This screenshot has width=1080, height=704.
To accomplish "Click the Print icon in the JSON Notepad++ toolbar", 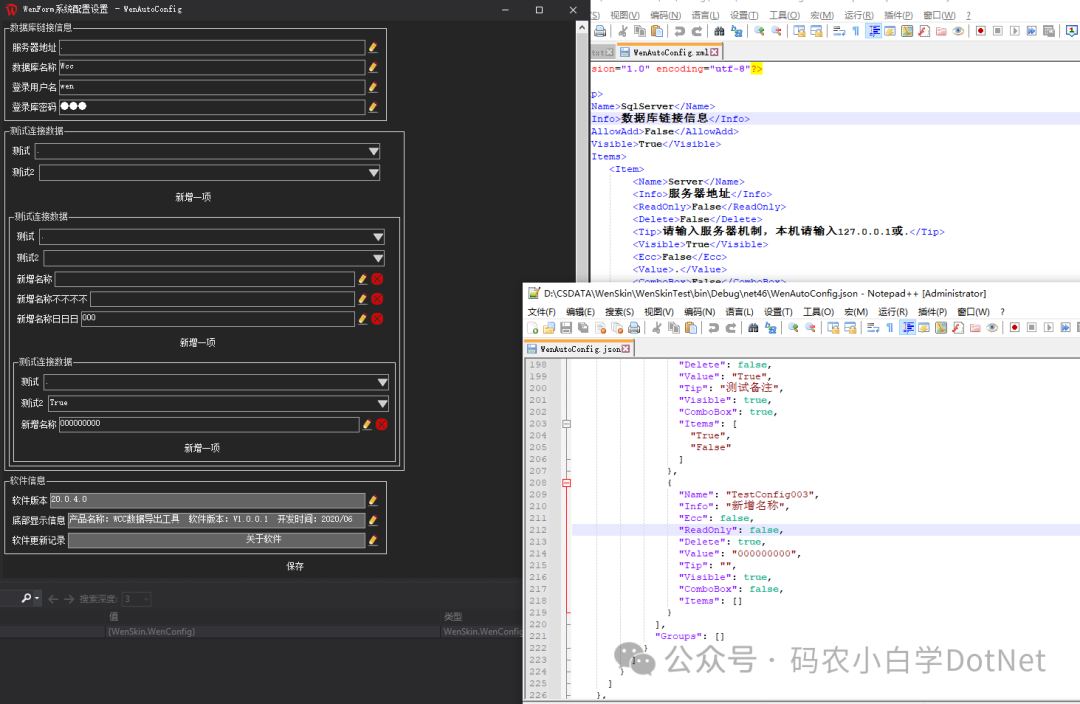I will pos(633,327).
